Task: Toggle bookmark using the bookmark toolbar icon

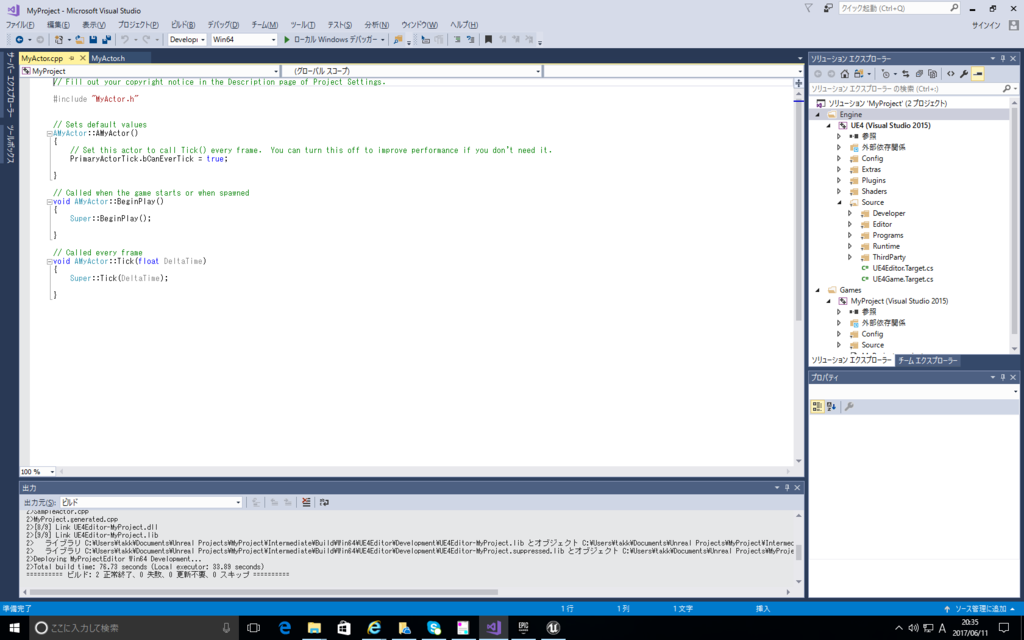Action: [x=488, y=40]
